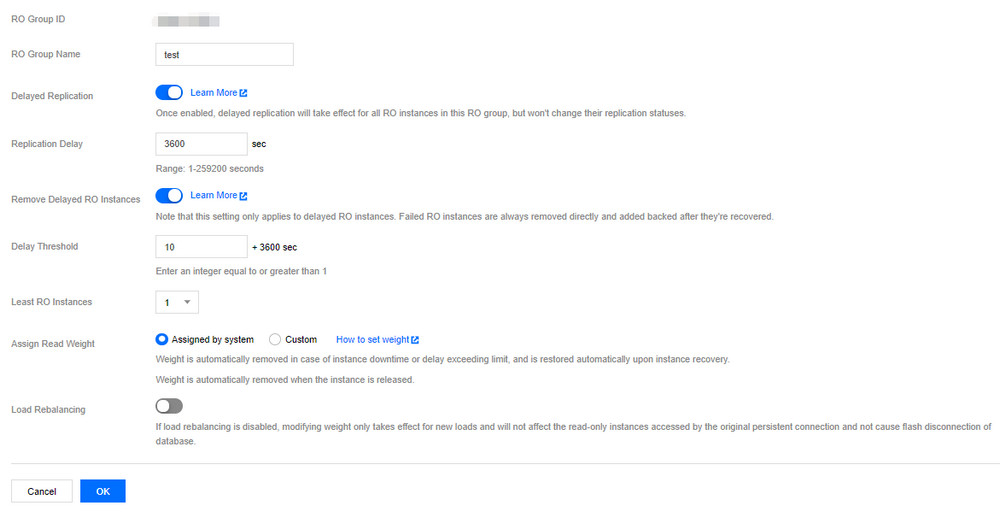Open the How to set weight link
The image size is (1000, 512).
(x=372, y=340)
